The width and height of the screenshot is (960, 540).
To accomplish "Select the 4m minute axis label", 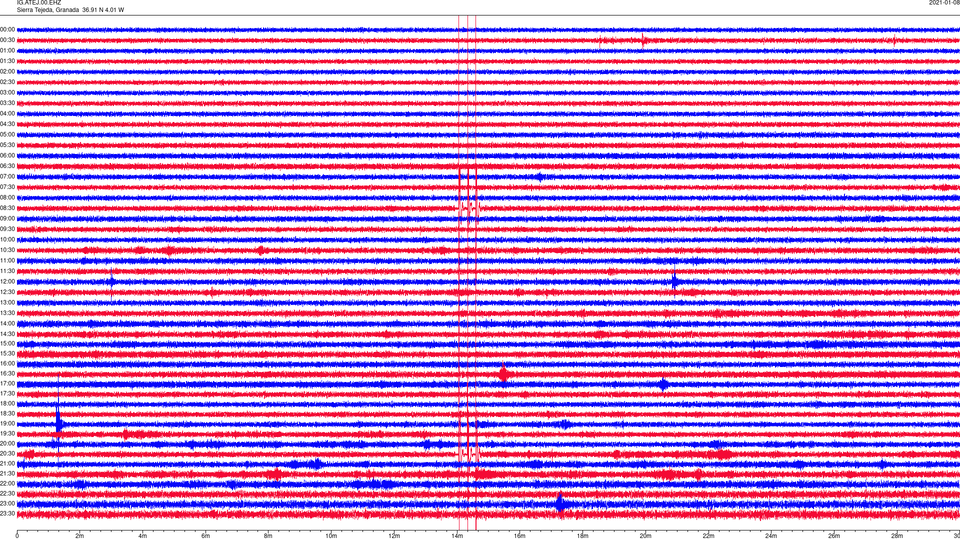I will [143, 536].
